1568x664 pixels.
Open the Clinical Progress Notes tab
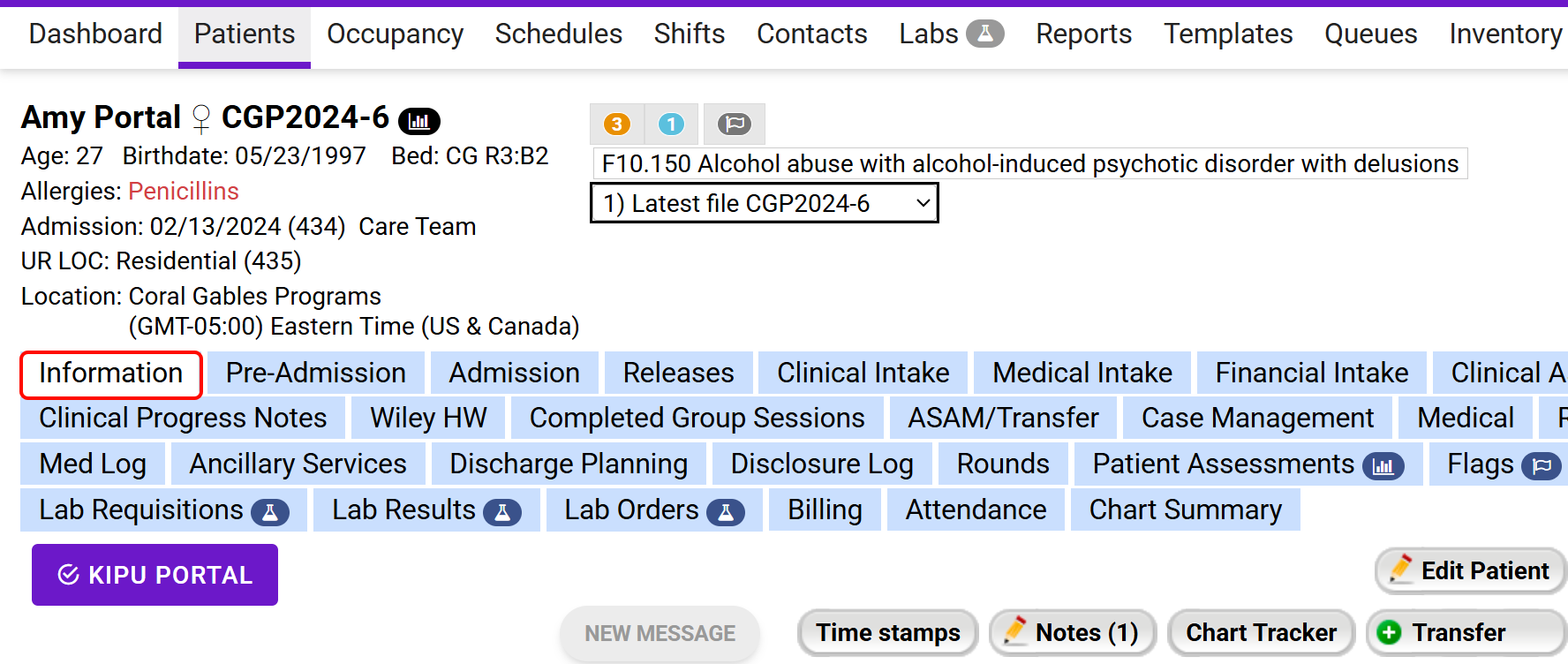click(183, 418)
